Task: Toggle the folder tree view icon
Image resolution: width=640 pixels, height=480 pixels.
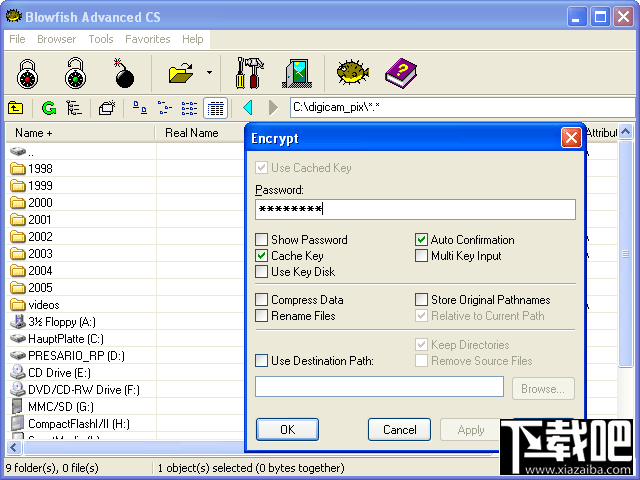Action: pyautogui.click(x=74, y=108)
